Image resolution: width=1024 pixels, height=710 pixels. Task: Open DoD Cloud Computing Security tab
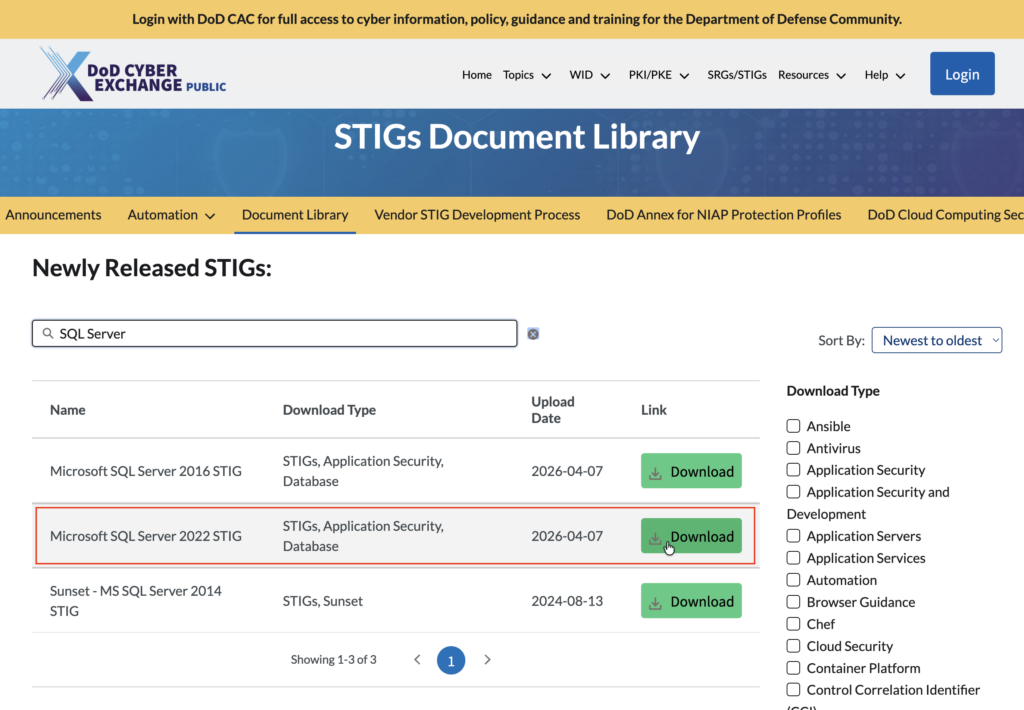coord(945,215)
